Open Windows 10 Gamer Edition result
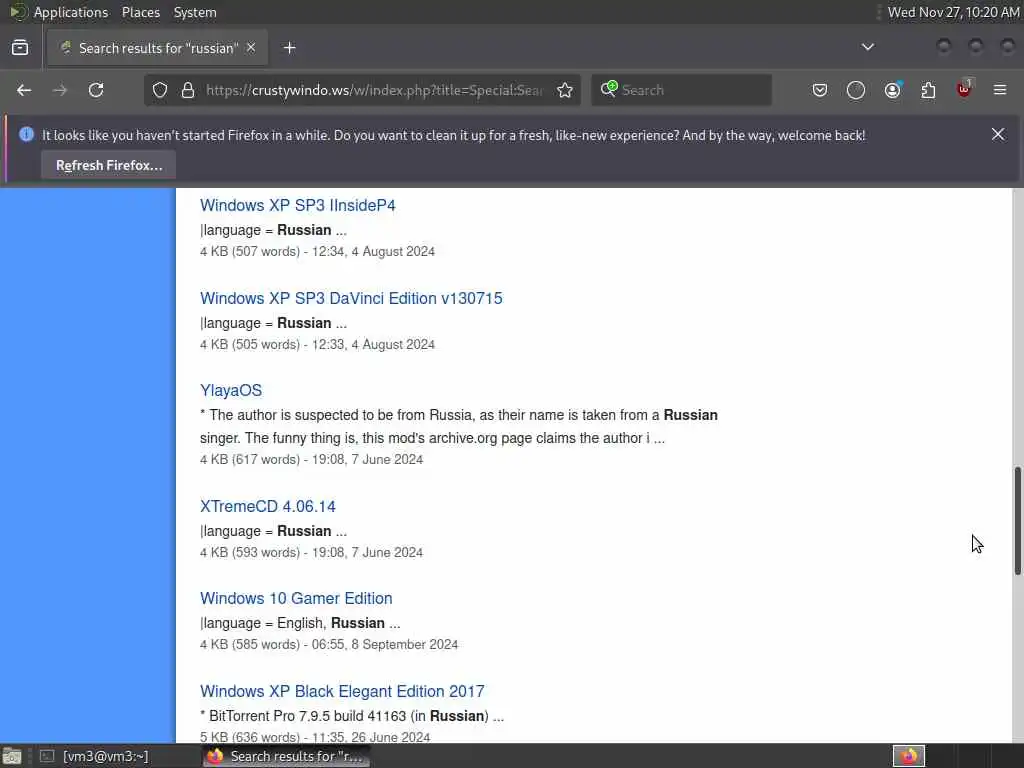This screenshot has width=1024, height=768. pos(296,598)
